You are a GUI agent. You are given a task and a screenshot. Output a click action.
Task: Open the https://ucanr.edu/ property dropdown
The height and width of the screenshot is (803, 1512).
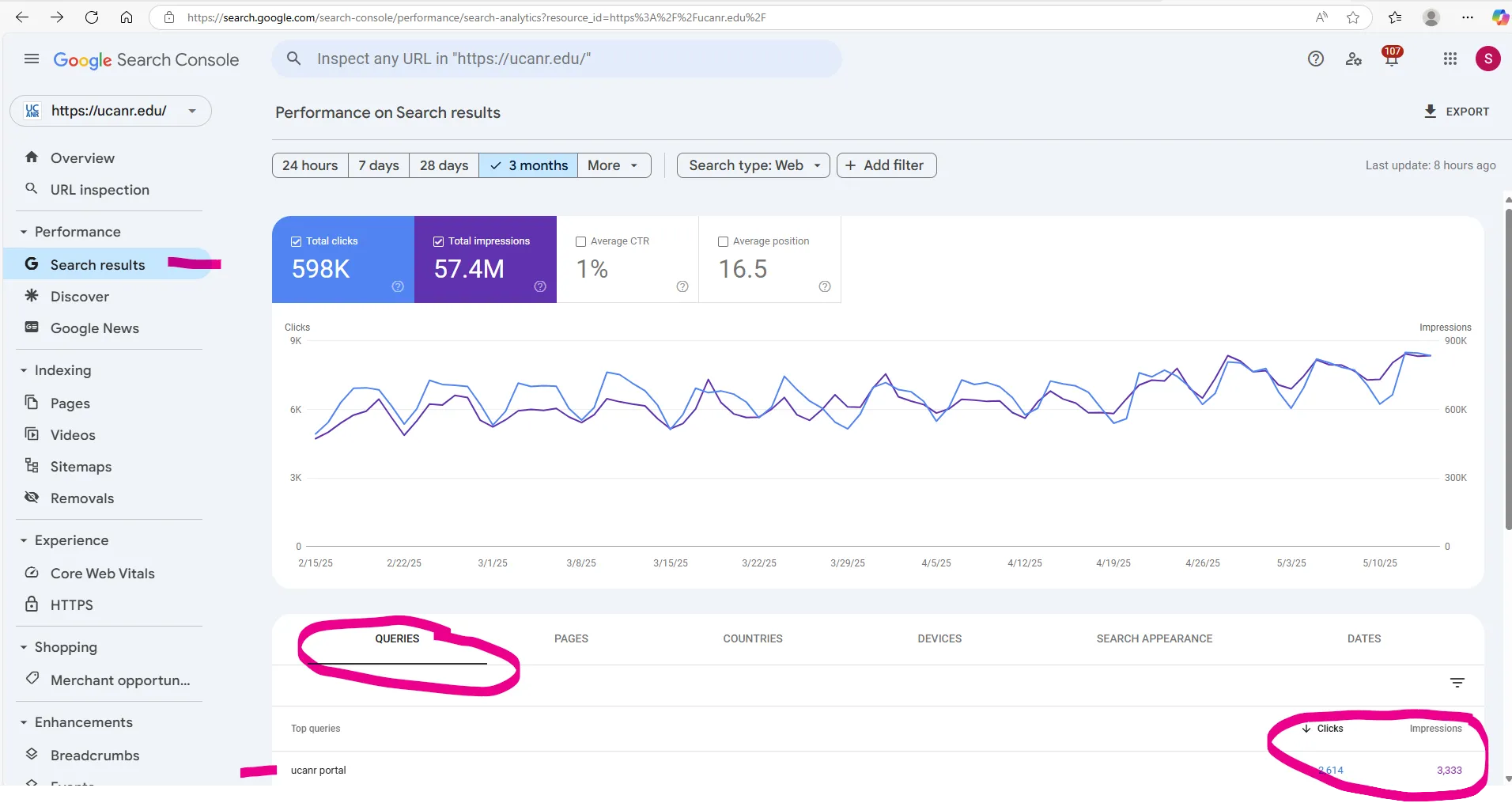[x=191, y=111]
